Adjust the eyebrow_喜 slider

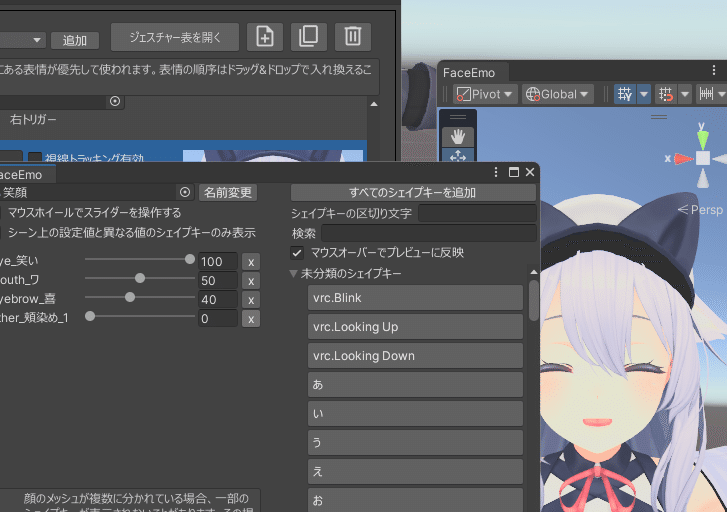pyautogui.click(x=140, y=297)
